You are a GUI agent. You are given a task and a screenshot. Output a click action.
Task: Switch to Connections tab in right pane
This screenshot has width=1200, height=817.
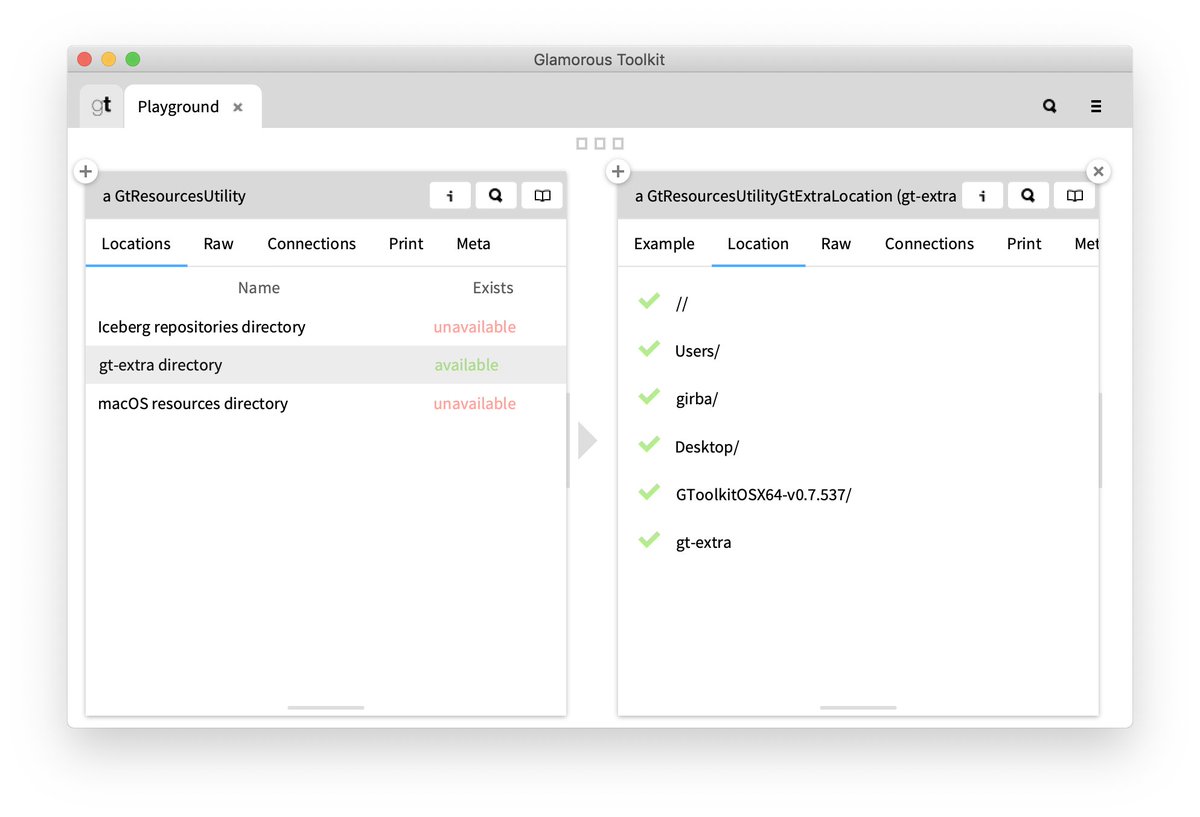tap(929, 244)
